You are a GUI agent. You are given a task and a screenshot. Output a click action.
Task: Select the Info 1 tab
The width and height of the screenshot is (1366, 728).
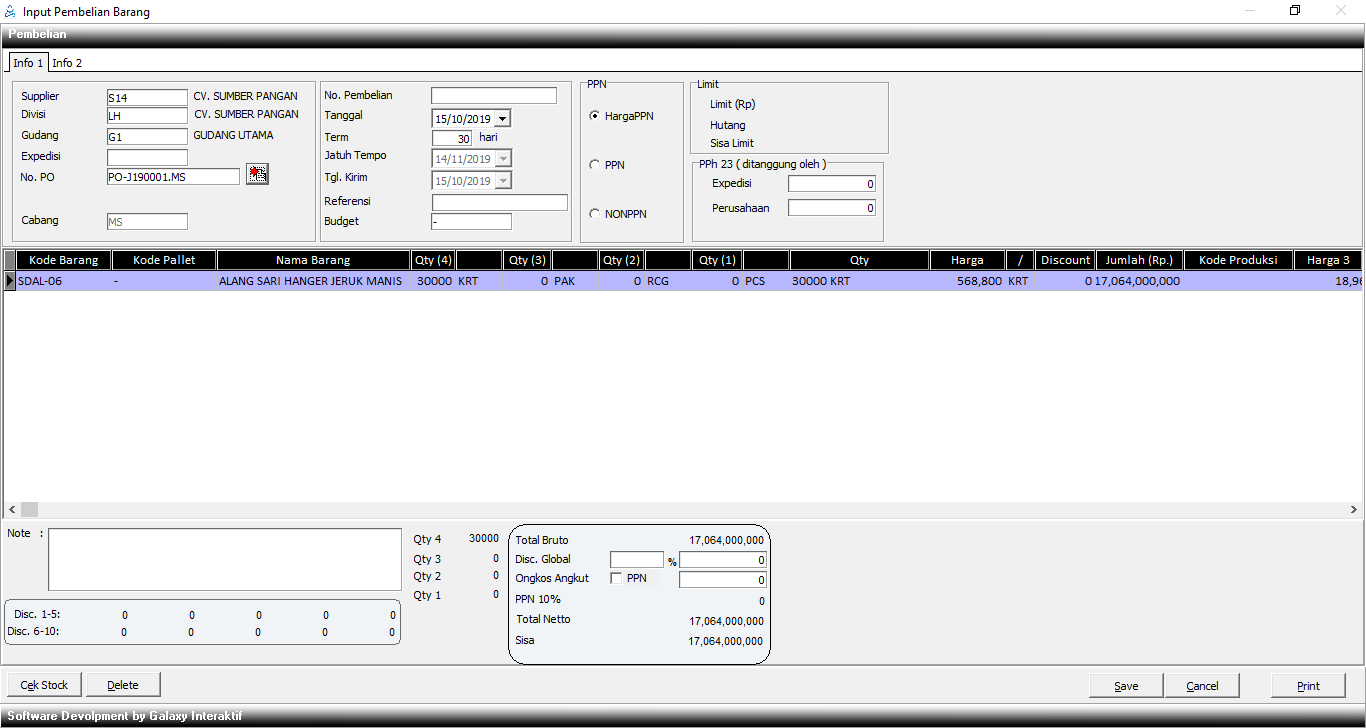28,63
